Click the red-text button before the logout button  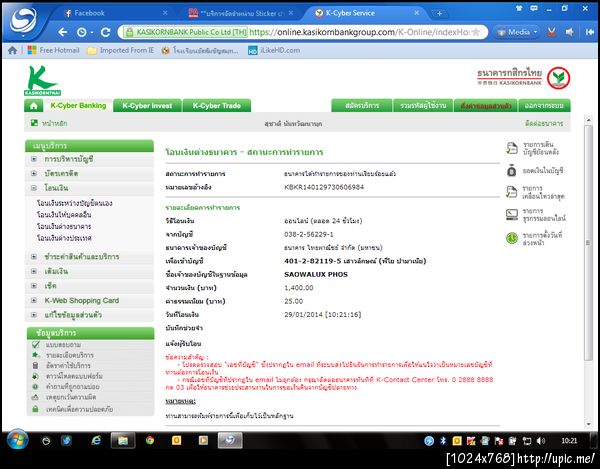pyautogui.click(x=486, y=106)
